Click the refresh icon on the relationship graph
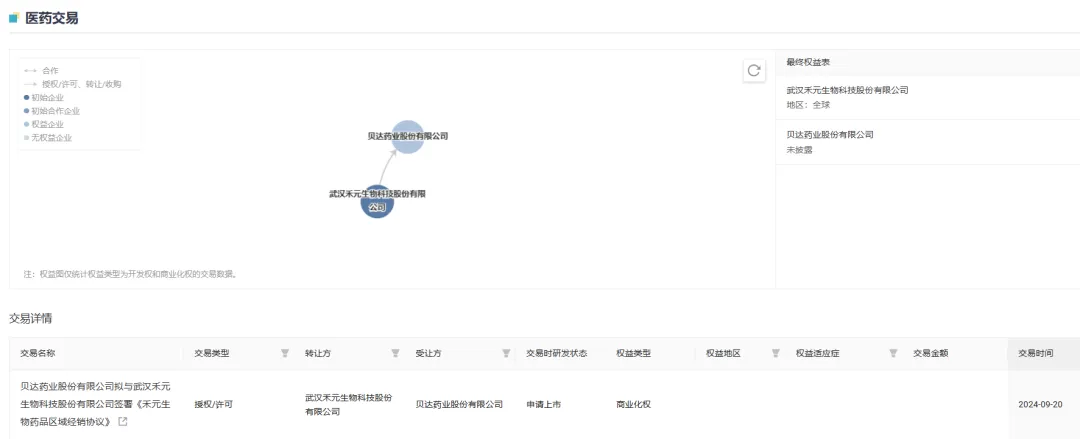Screen dimensions: 1080x439 point(754,70)
